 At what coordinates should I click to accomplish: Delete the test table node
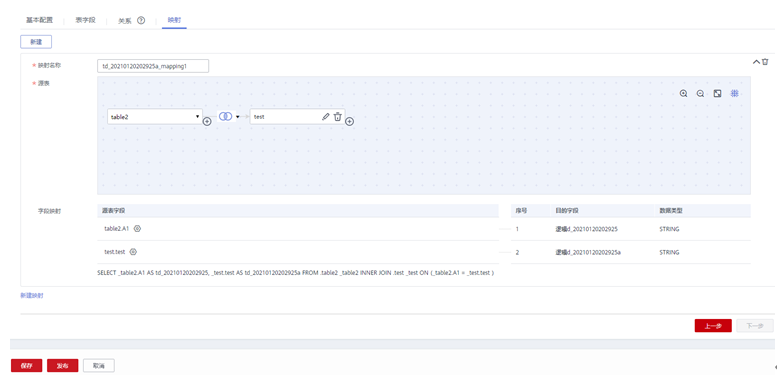[x=337, y=116]
